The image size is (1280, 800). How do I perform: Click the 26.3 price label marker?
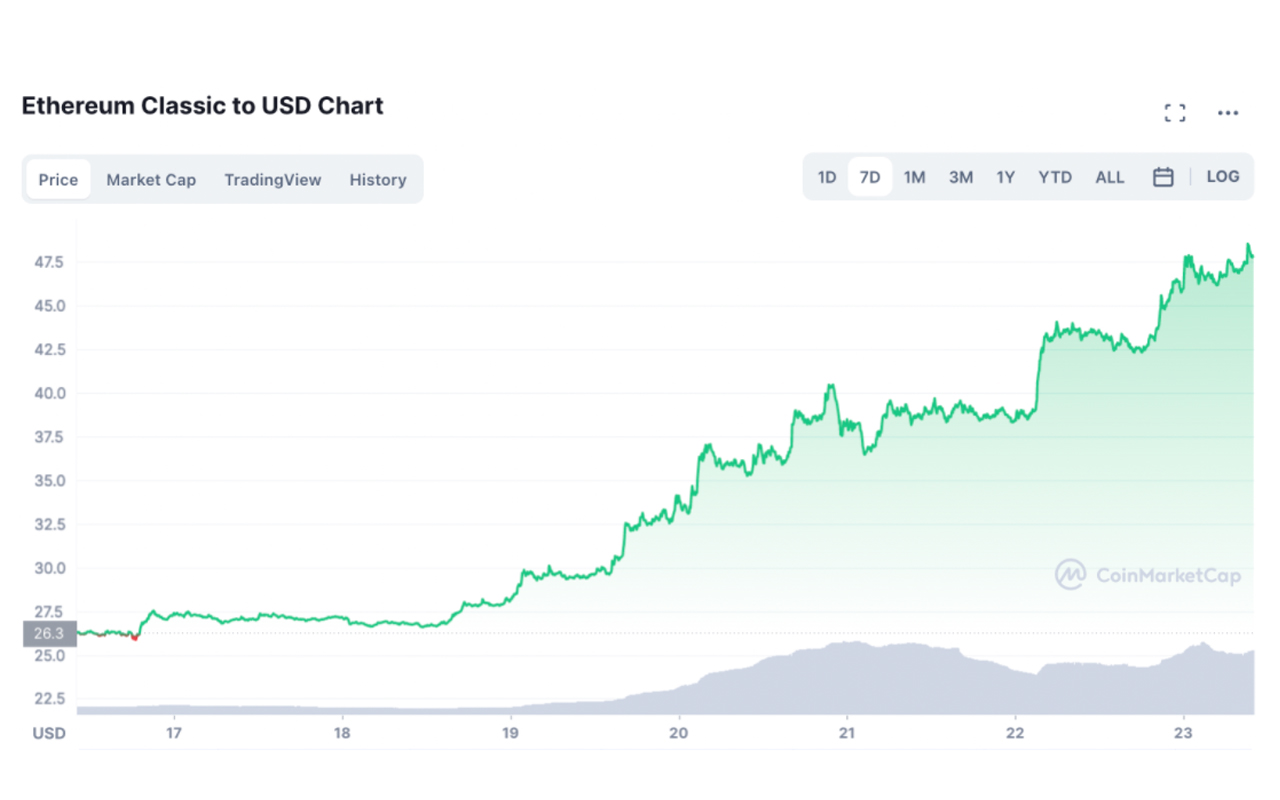49,633
